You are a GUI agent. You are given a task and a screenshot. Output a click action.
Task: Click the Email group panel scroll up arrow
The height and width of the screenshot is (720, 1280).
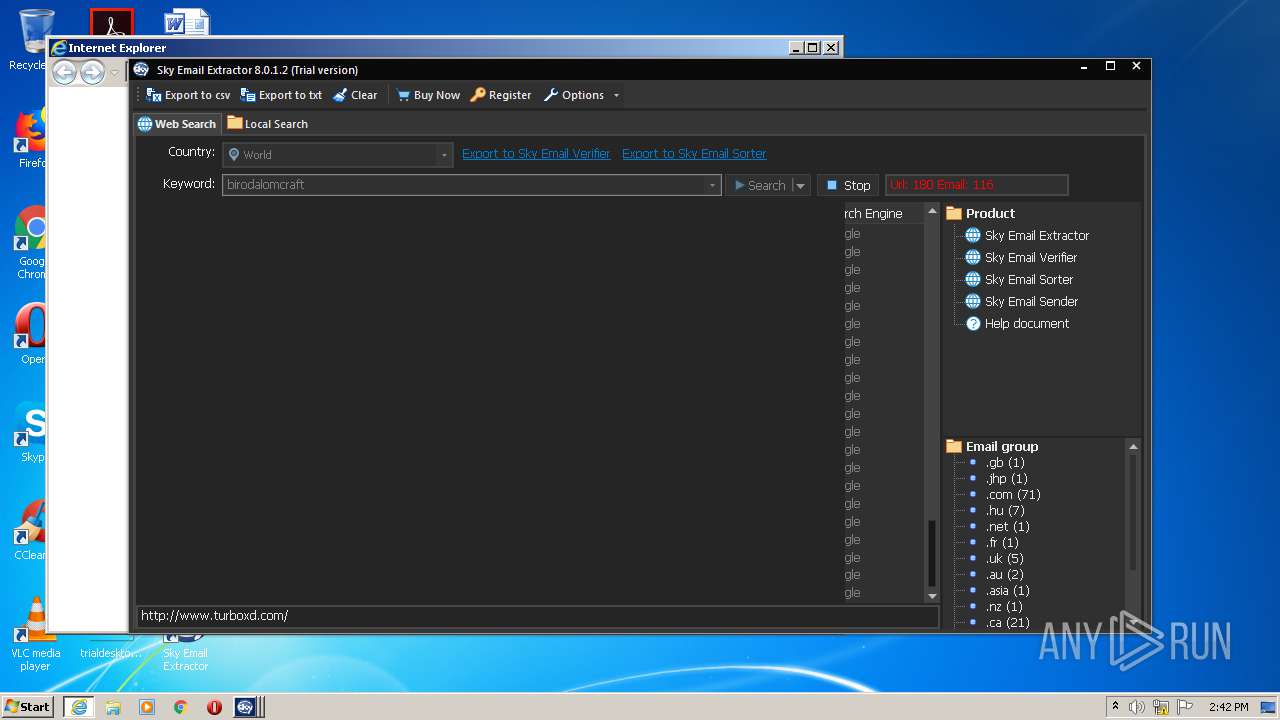(x=1133, y=447)
